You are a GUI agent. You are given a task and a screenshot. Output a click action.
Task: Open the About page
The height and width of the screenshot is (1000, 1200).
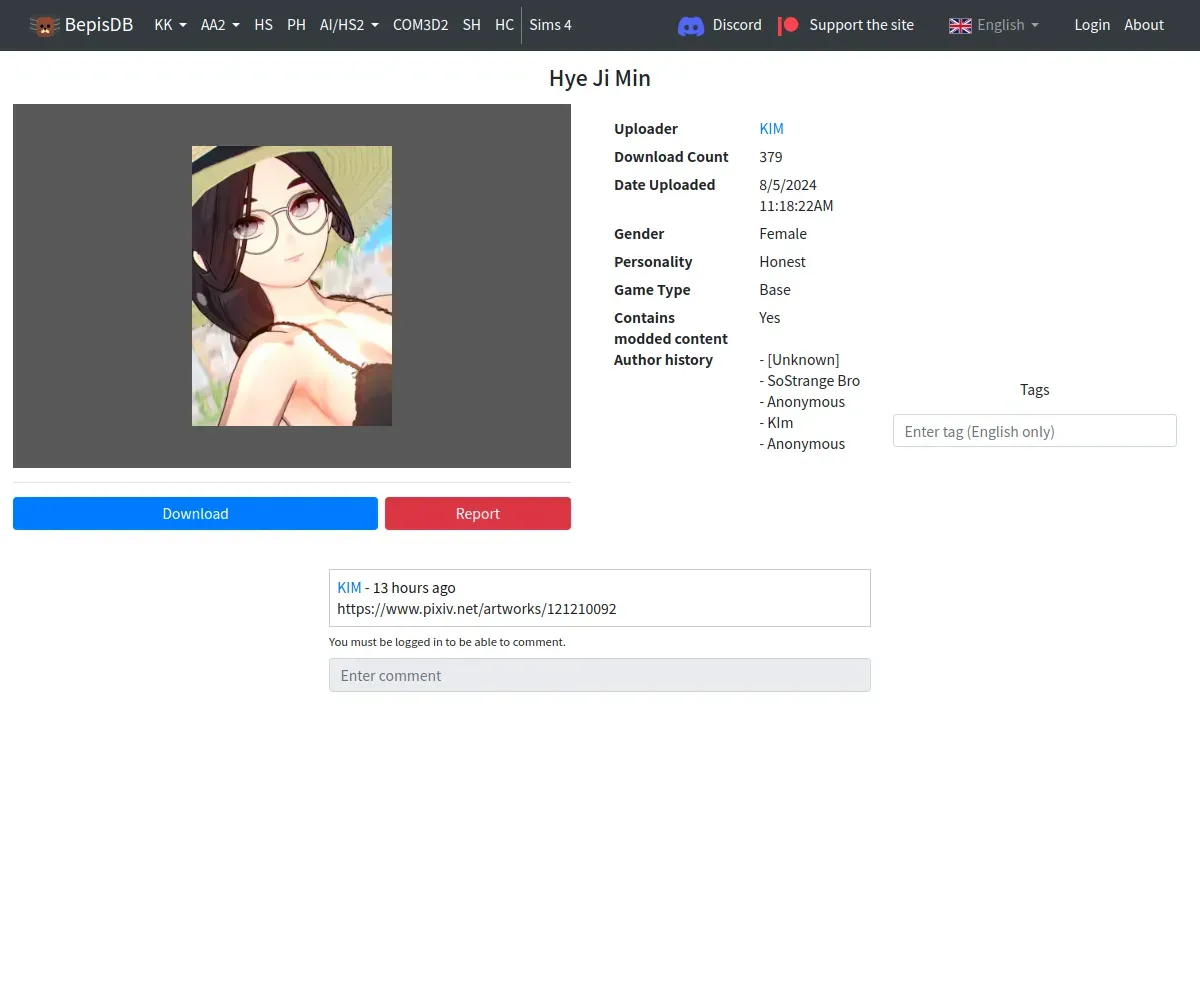coord(1144,25)
